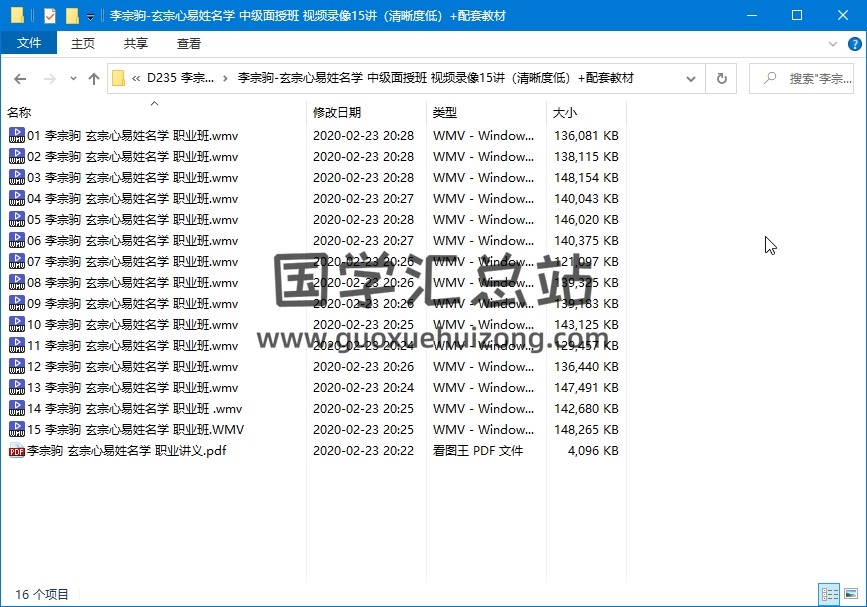This screenshot has width=867, height=607.
Task: Expand the ribbon using the chevron
Action: point(833,44)
